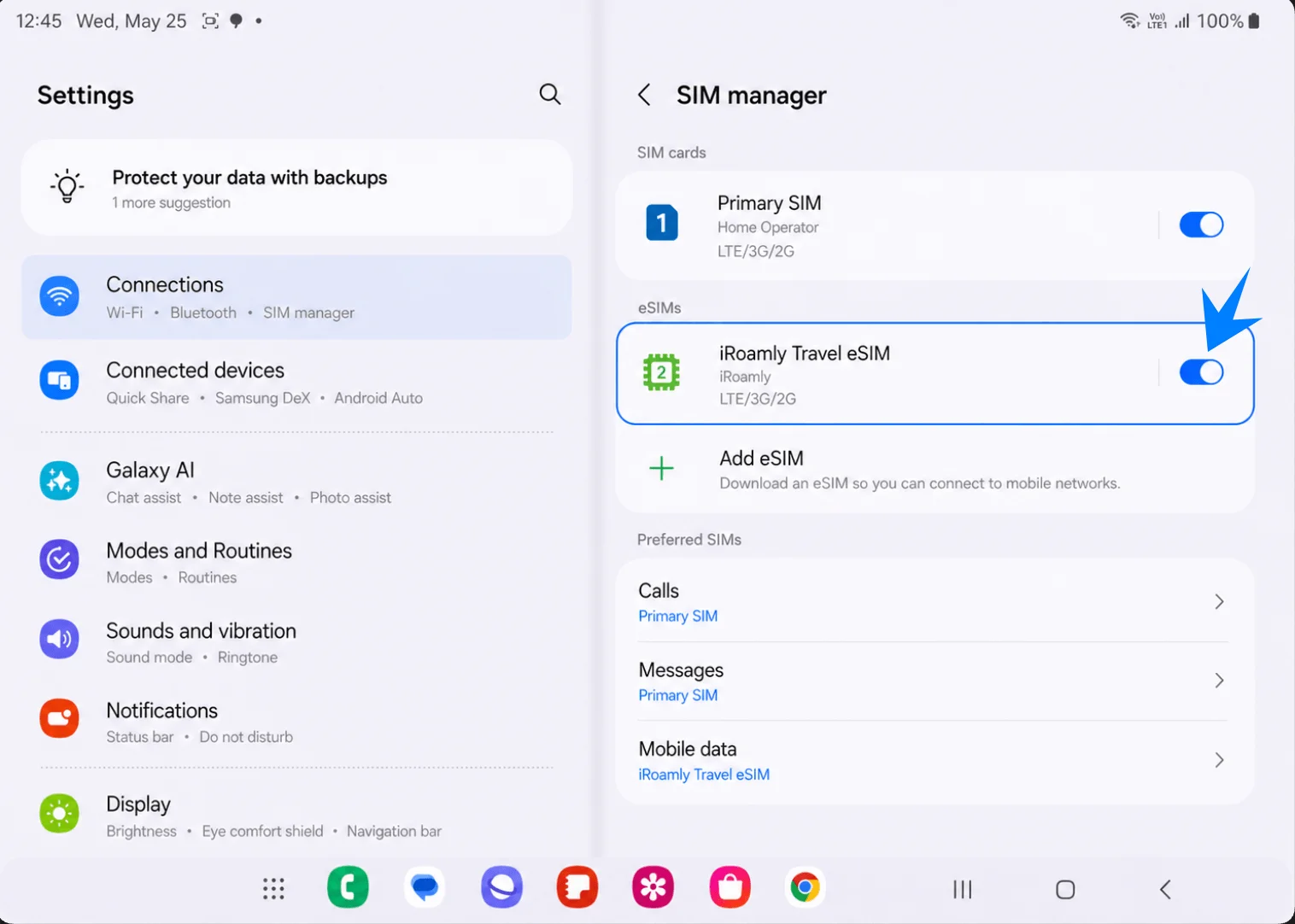Tap the Display brightness icon
1295x924 pixels.
pos(60,814)
